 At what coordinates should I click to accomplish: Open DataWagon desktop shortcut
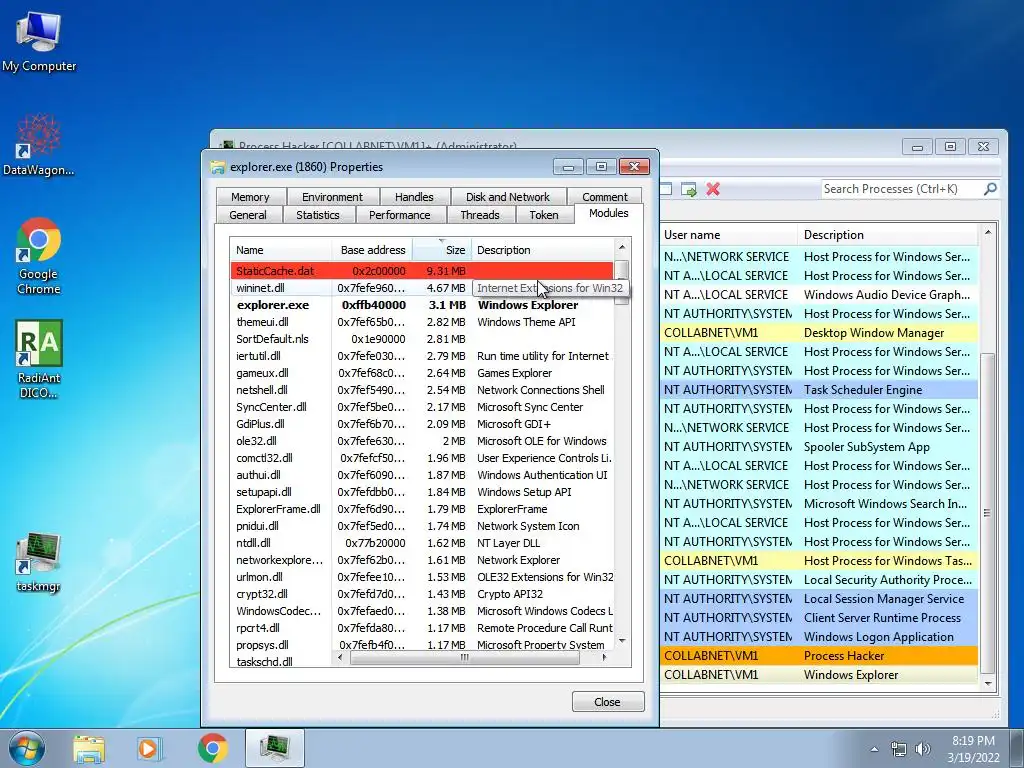pos(39,145)
